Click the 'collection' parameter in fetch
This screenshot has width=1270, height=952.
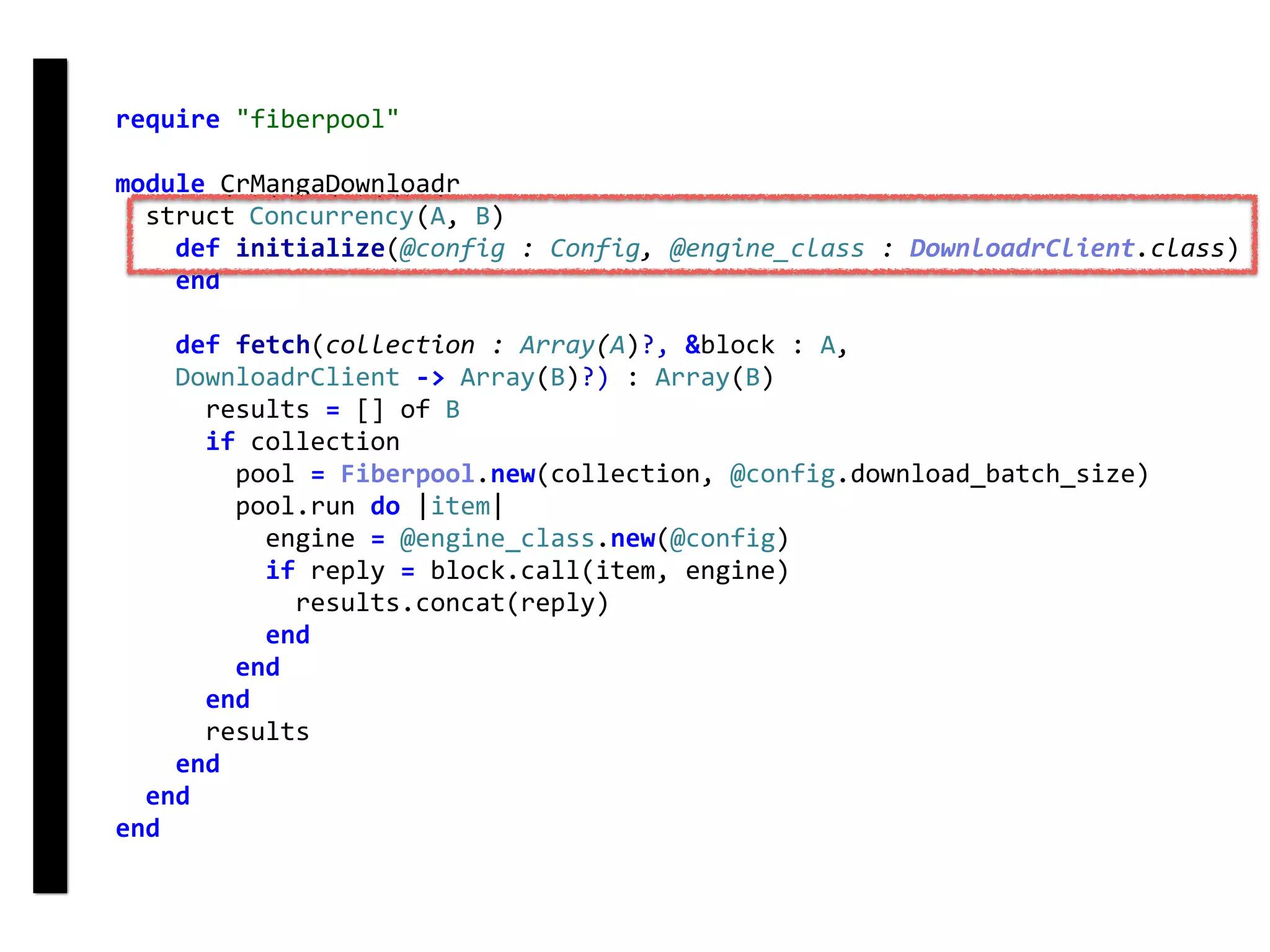tap(401, 345)
